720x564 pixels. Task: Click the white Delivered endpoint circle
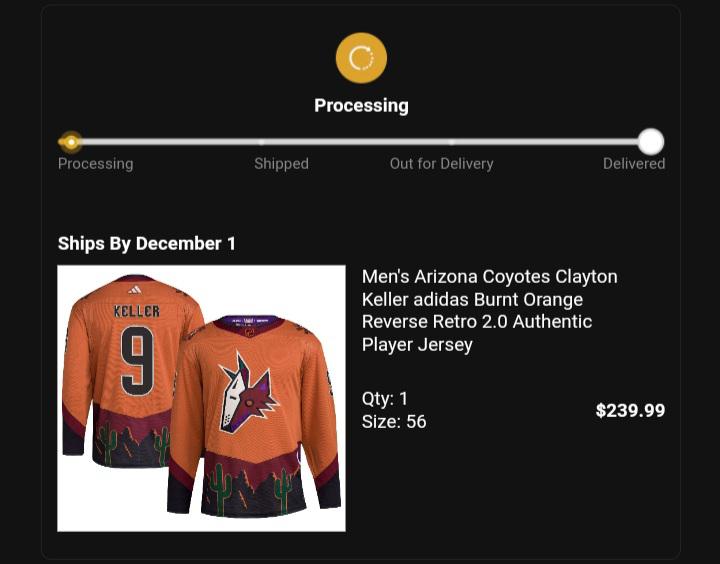[651, 141]
